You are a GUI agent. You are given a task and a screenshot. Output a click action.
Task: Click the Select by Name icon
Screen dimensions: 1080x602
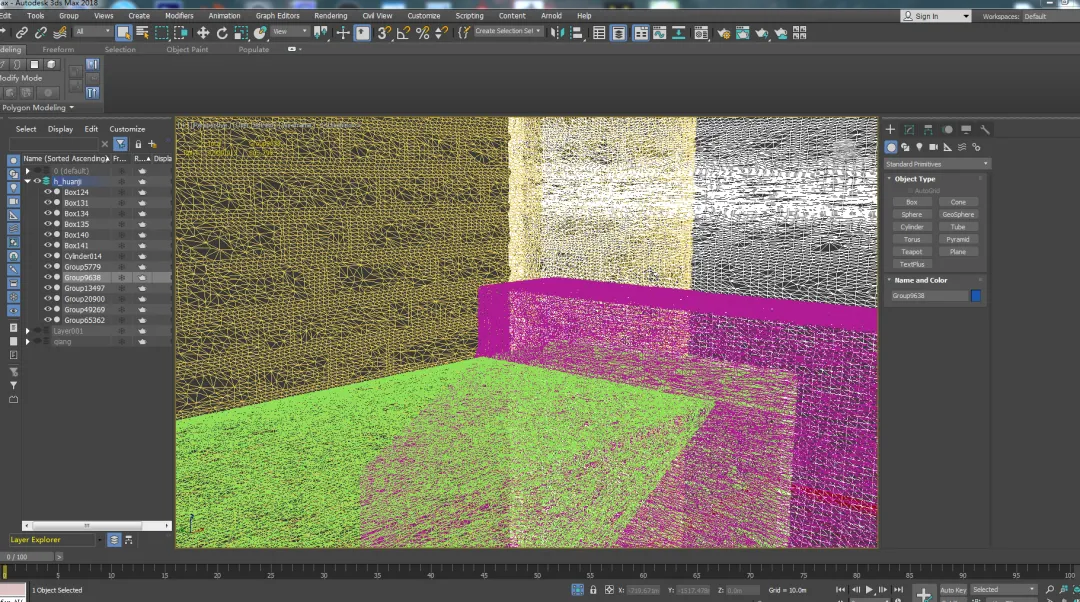coord(142,33)
